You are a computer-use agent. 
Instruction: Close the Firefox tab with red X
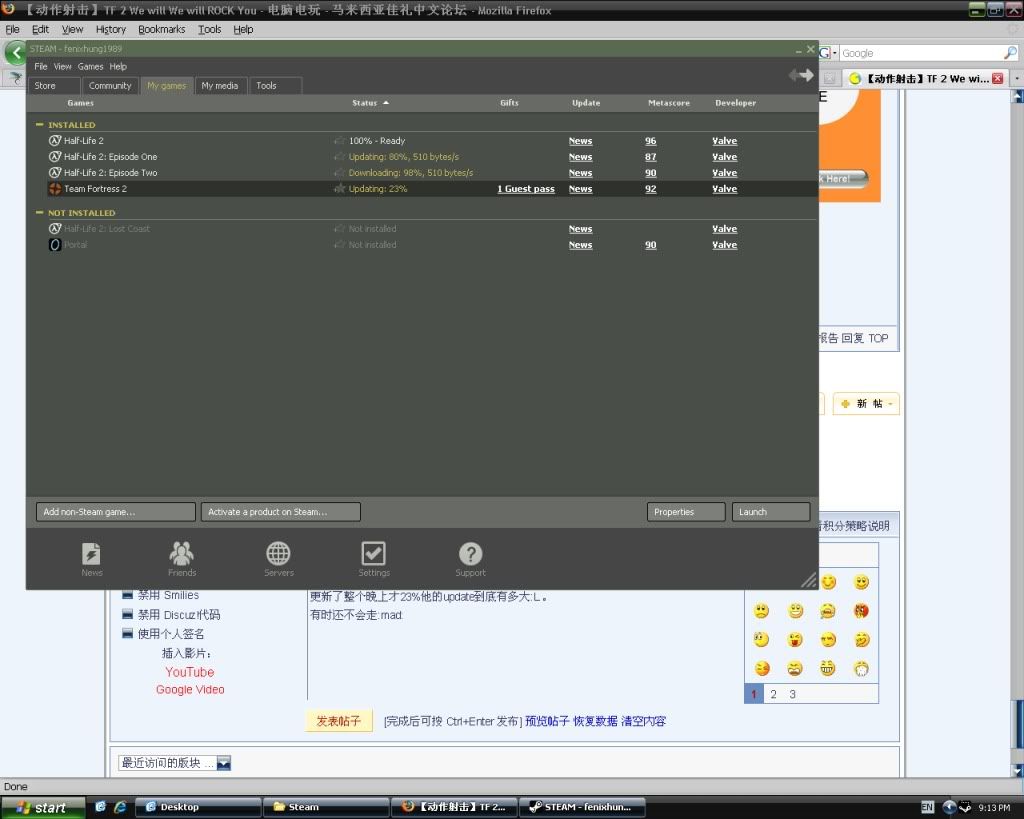(x=997, y=78)
